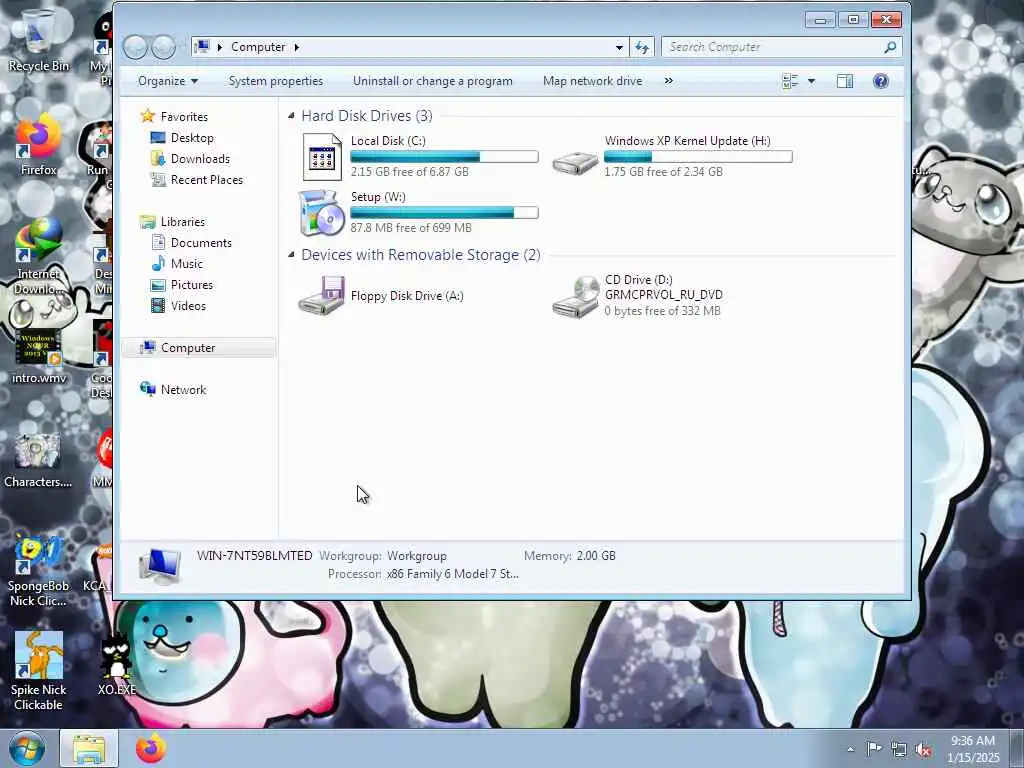Viewport: 1024px width, 768px height.
Task: Collapse Devices with Removable Storage group
Action: coord(291,255)
